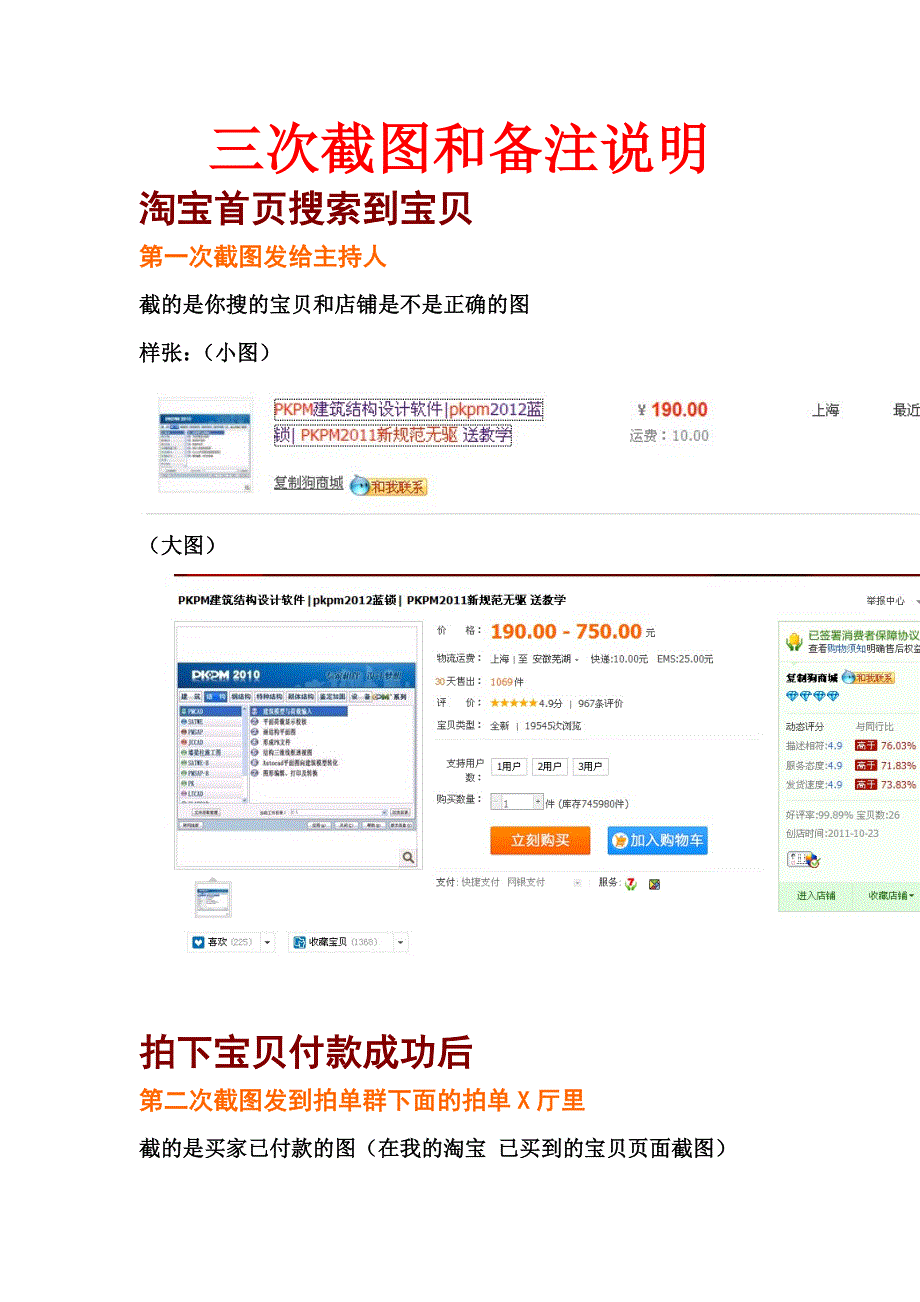The width and height of the screenshot is (920, 1302).
Task: Click the 和我联系 Wangwang chat icon in search result
Action: [x=388, y=486]
